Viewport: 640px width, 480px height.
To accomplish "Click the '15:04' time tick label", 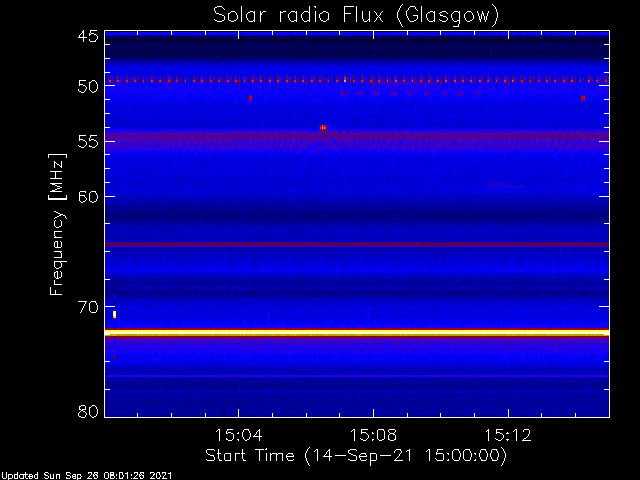I will point(238,435).
